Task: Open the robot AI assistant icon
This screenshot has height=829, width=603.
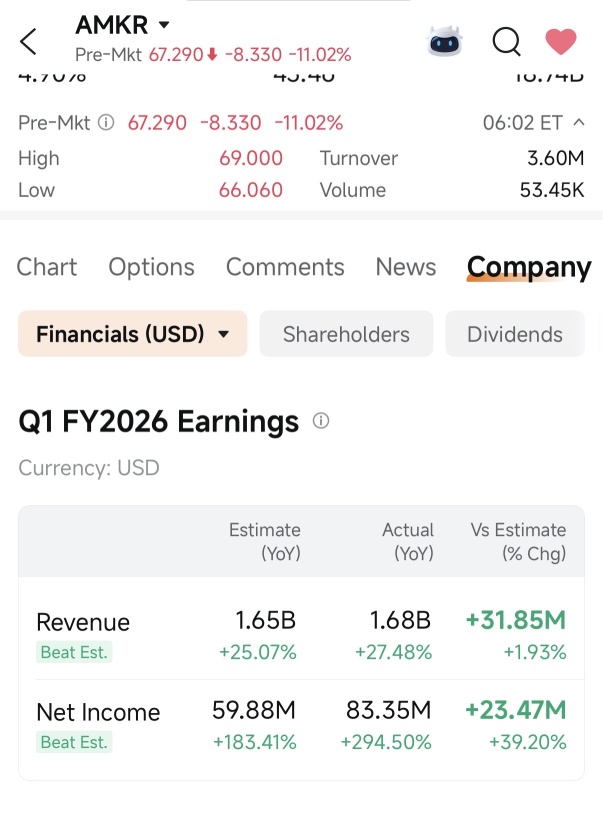Action: pos(444,41)
